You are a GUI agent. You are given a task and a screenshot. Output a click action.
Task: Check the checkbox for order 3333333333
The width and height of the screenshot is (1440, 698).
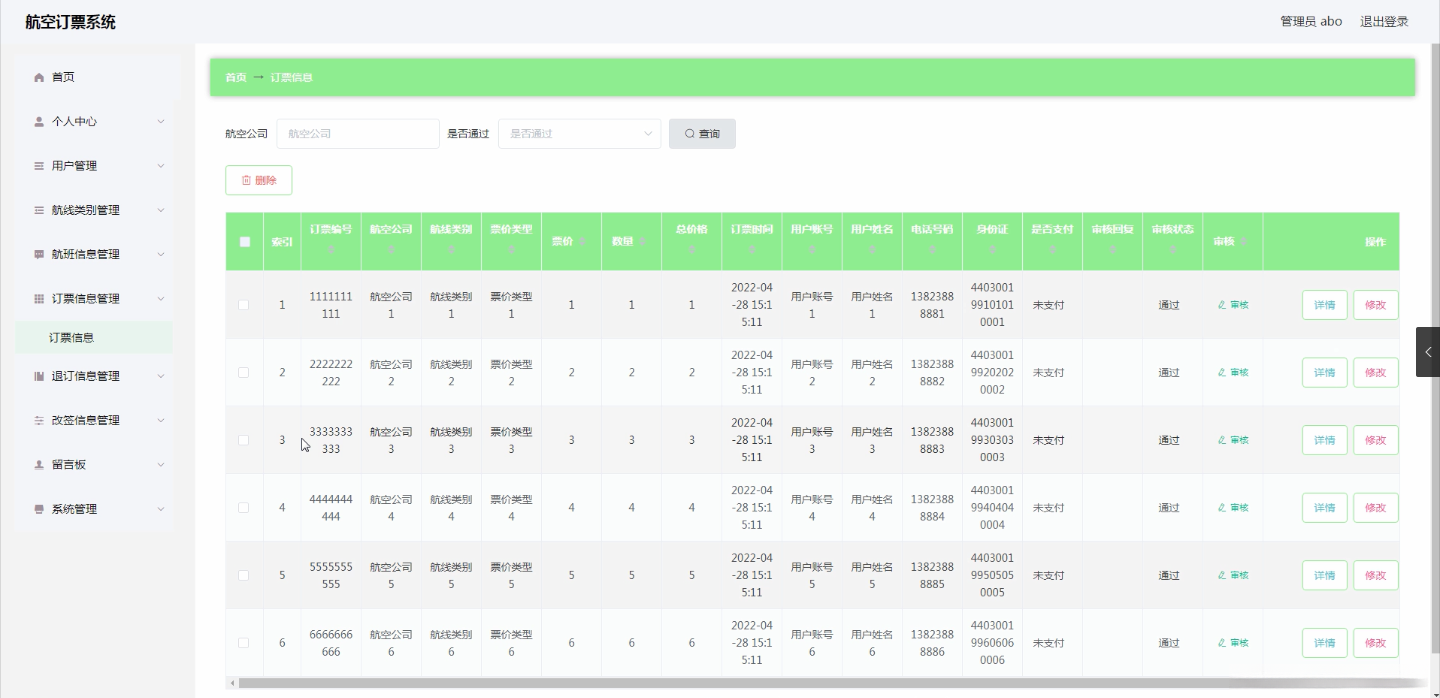coord(243,440)
